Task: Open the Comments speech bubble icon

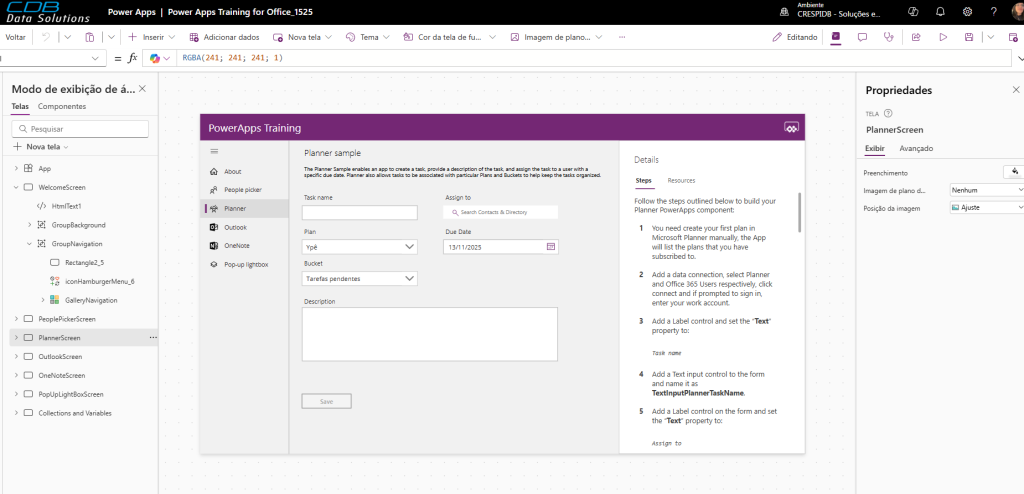Action: [x=862, y=37]
